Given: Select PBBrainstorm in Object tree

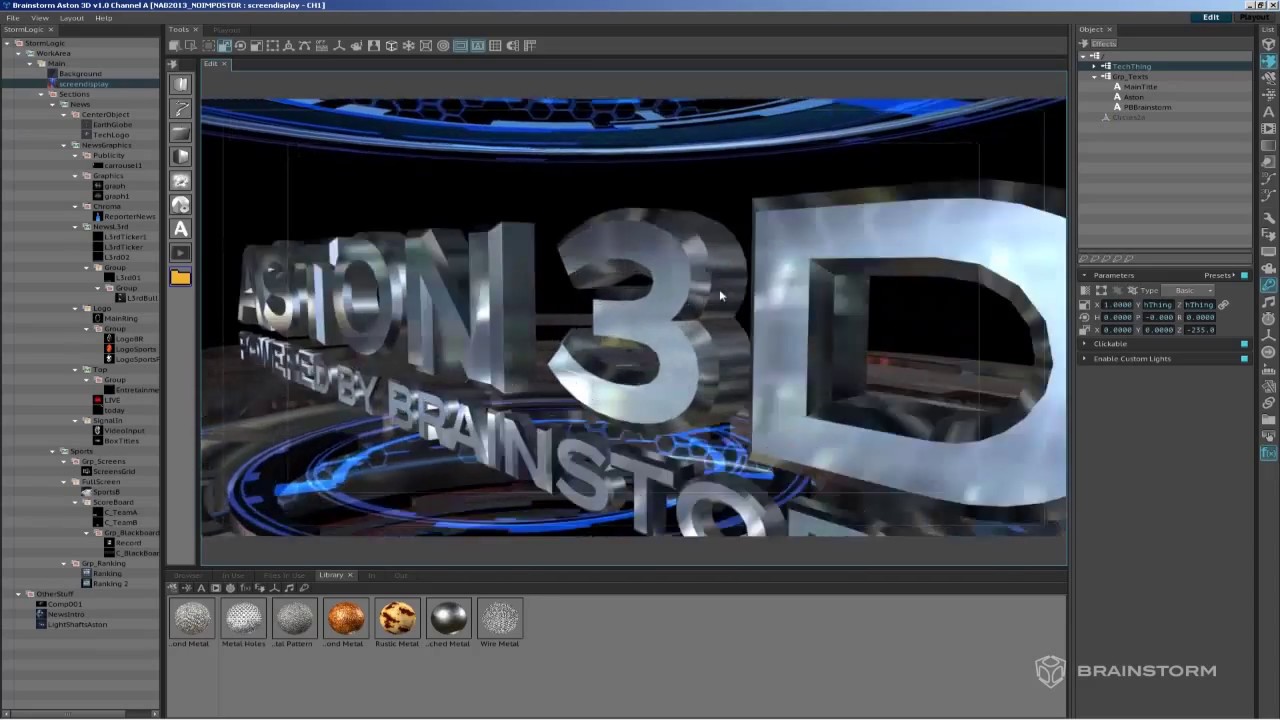Looking at the screenshot, I should pos(1147,107).
